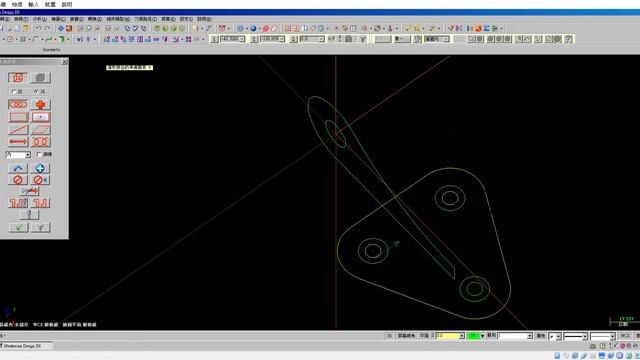
Task: Expand dropdown arrow beside the blue globe icon
Action: click(x=260, y=28)
